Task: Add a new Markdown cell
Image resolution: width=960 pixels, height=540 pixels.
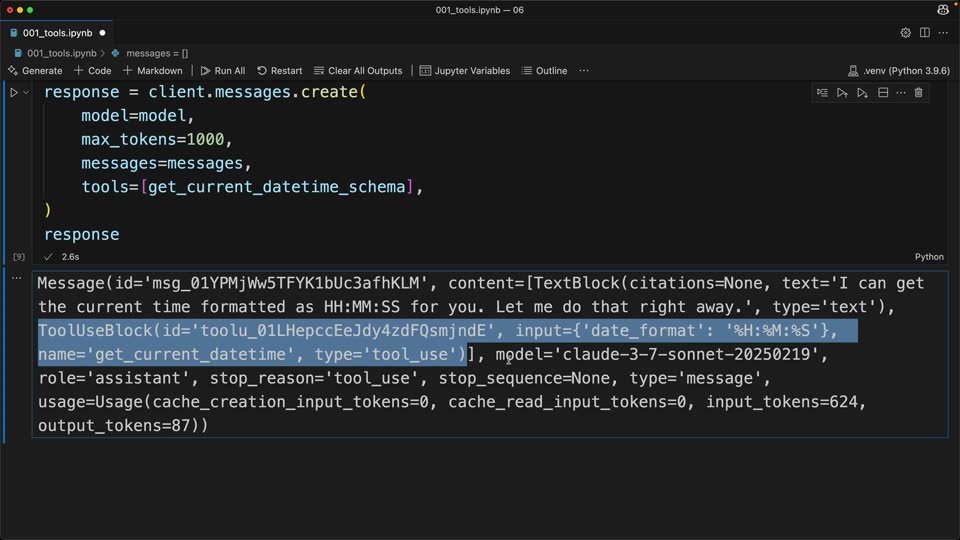Action: 152,71
